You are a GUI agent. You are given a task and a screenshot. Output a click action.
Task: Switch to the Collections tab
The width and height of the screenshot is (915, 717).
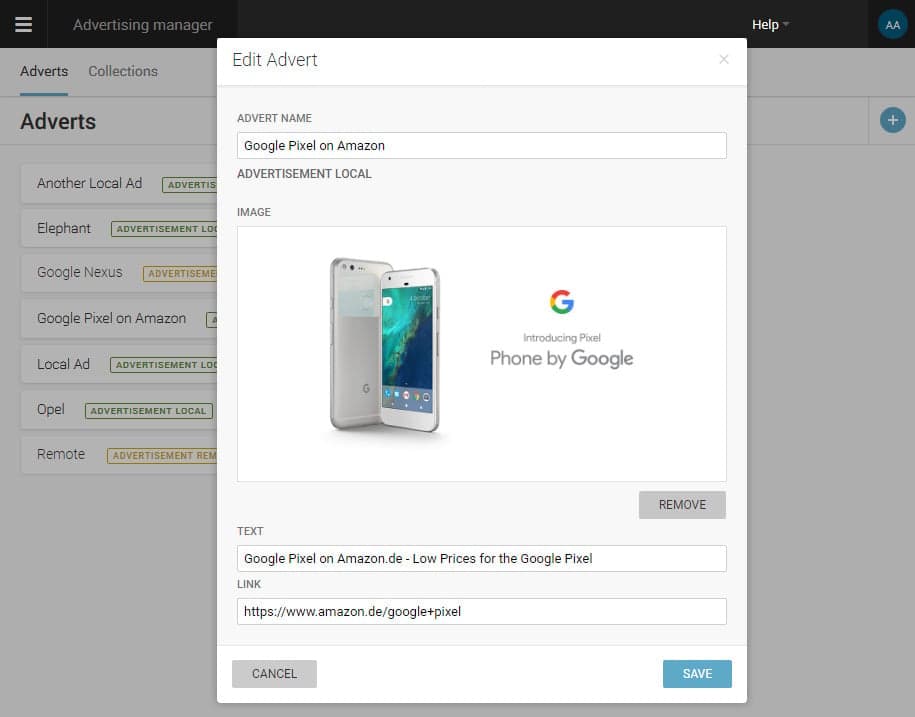pos(123,71)
